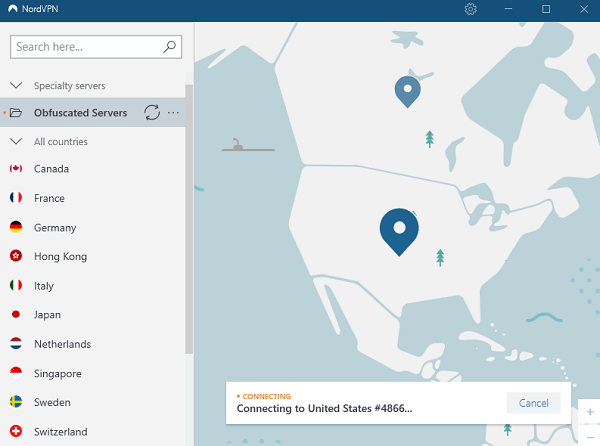Select 'Japan' in the country list
Image resolution: width=600 pixels, height=446 pixels.
point(47,315)
